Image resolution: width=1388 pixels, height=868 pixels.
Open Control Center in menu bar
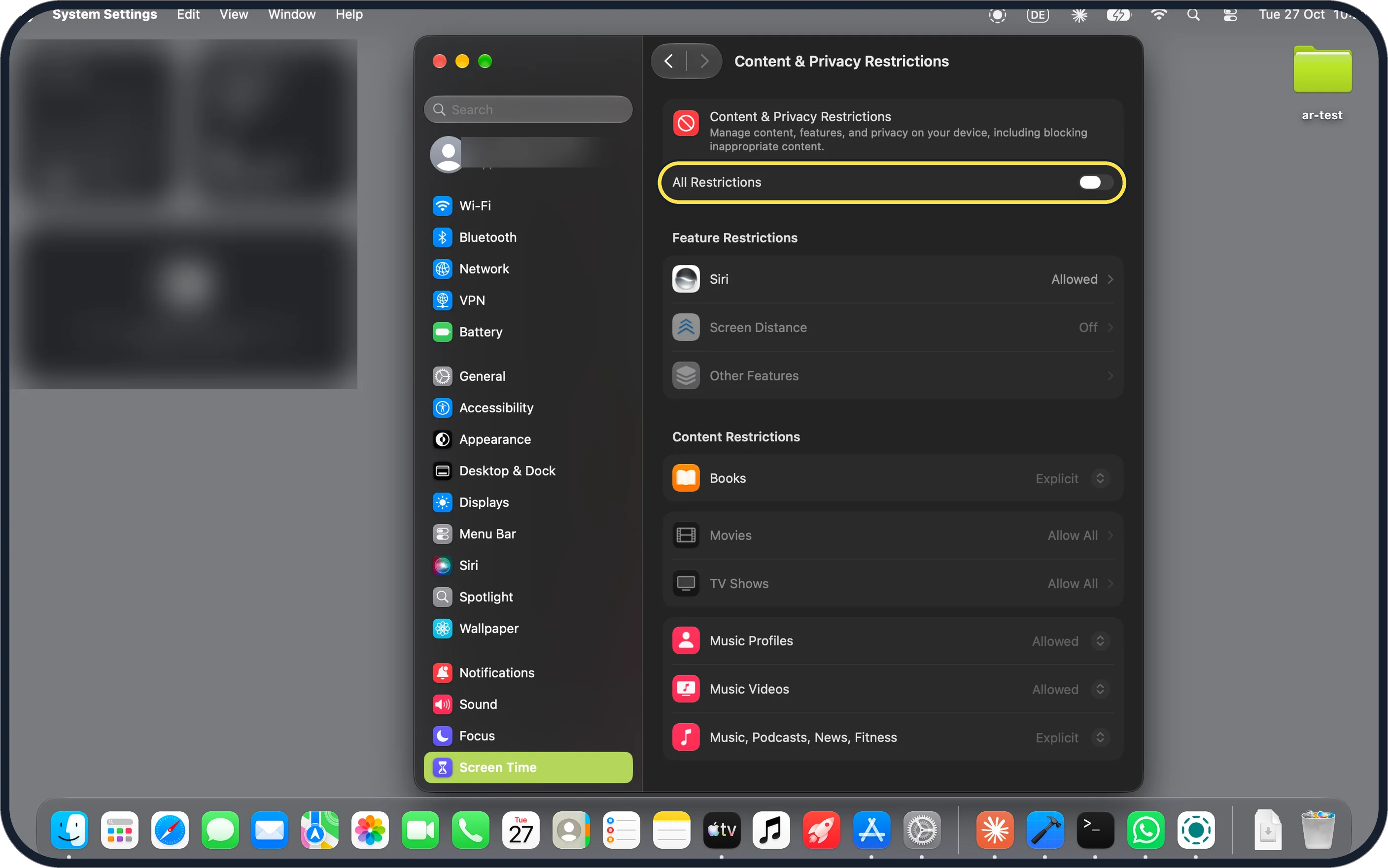(x=1229, y=15)
